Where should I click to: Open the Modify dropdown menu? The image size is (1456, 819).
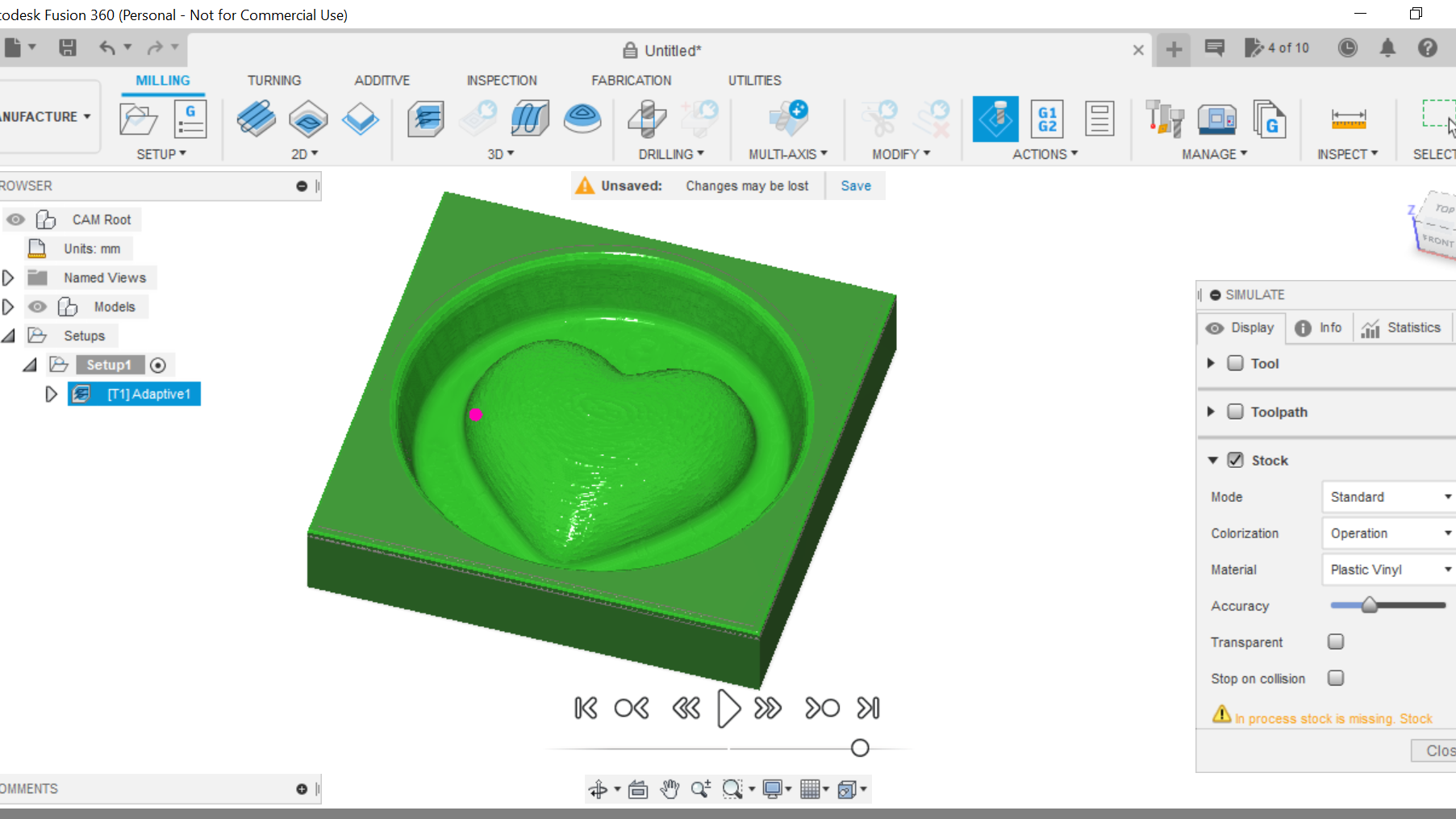(x=901, y=154)
